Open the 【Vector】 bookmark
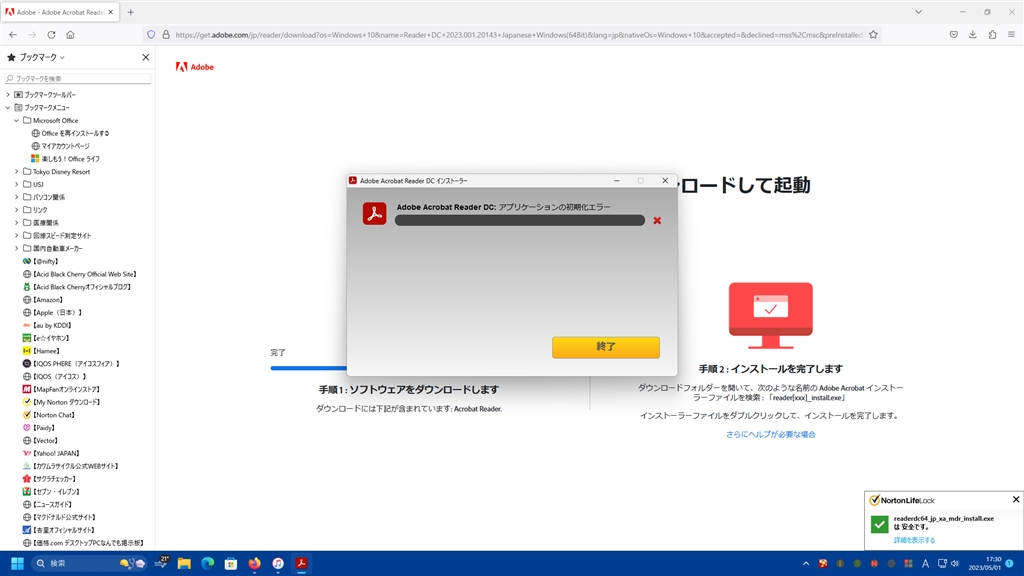This screenshot has height=576, width=1024. click(40, 441)
